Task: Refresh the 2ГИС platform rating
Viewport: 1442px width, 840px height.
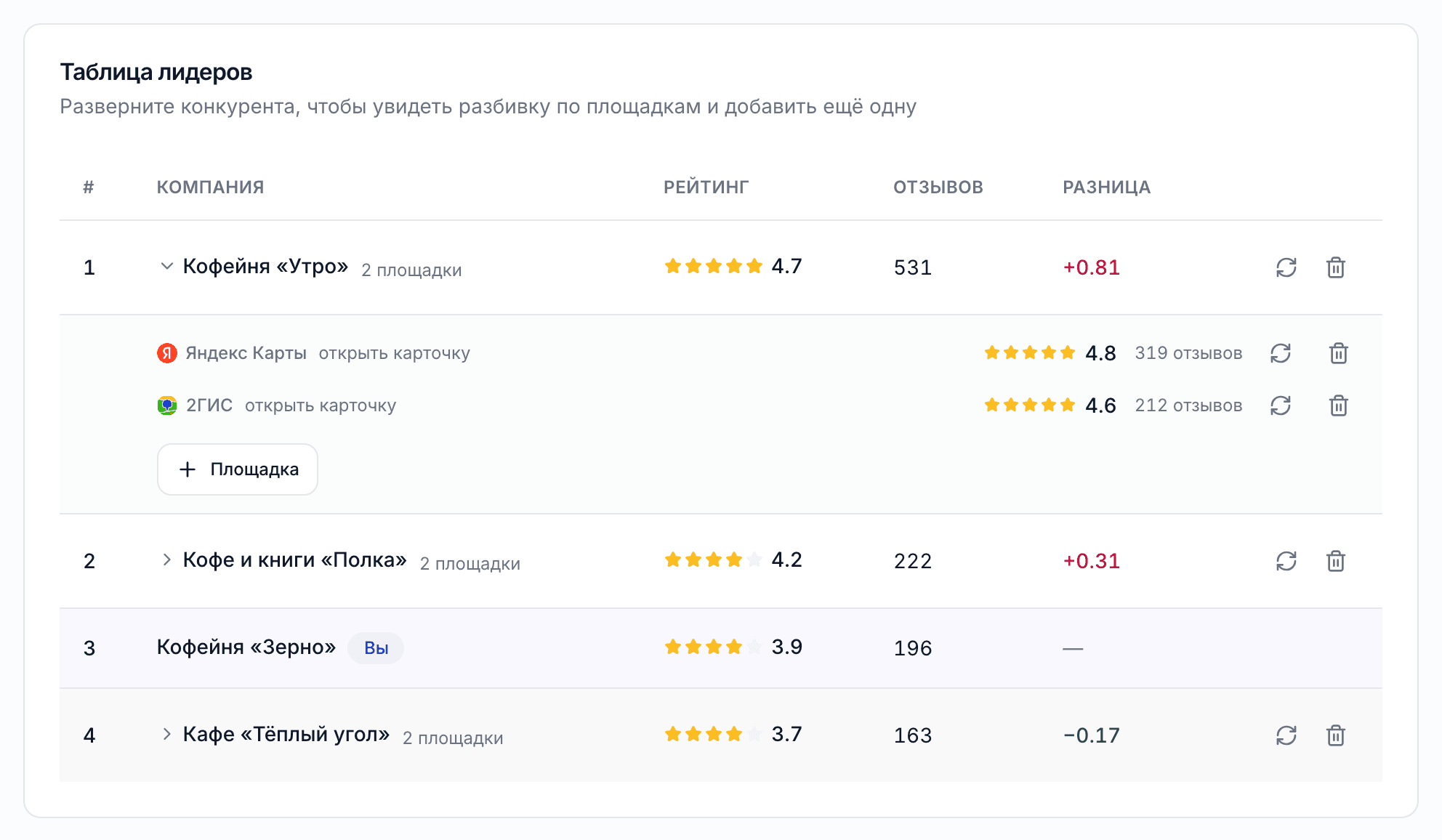Action: (1281, 405)
